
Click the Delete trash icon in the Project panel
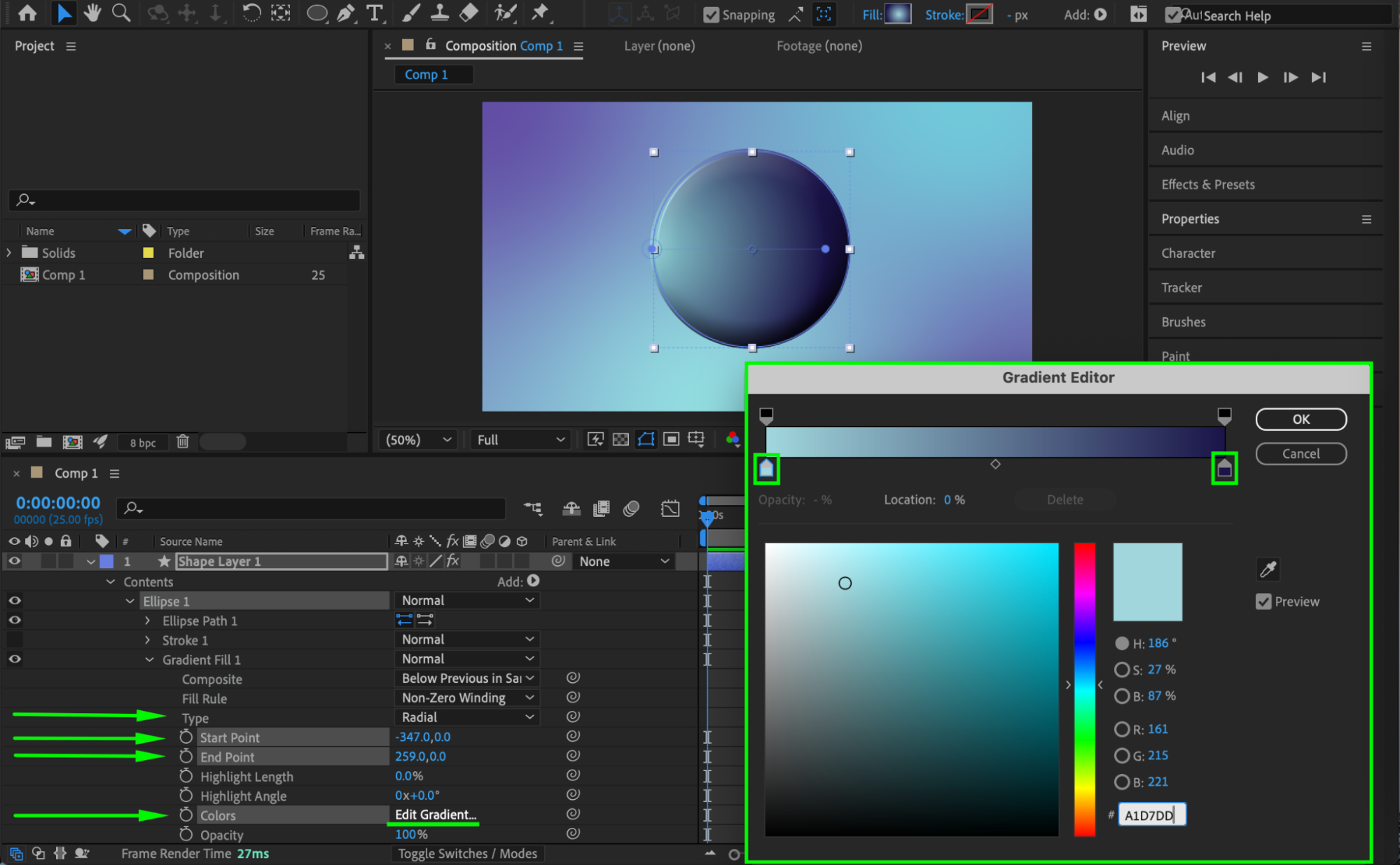pos(183,442)
